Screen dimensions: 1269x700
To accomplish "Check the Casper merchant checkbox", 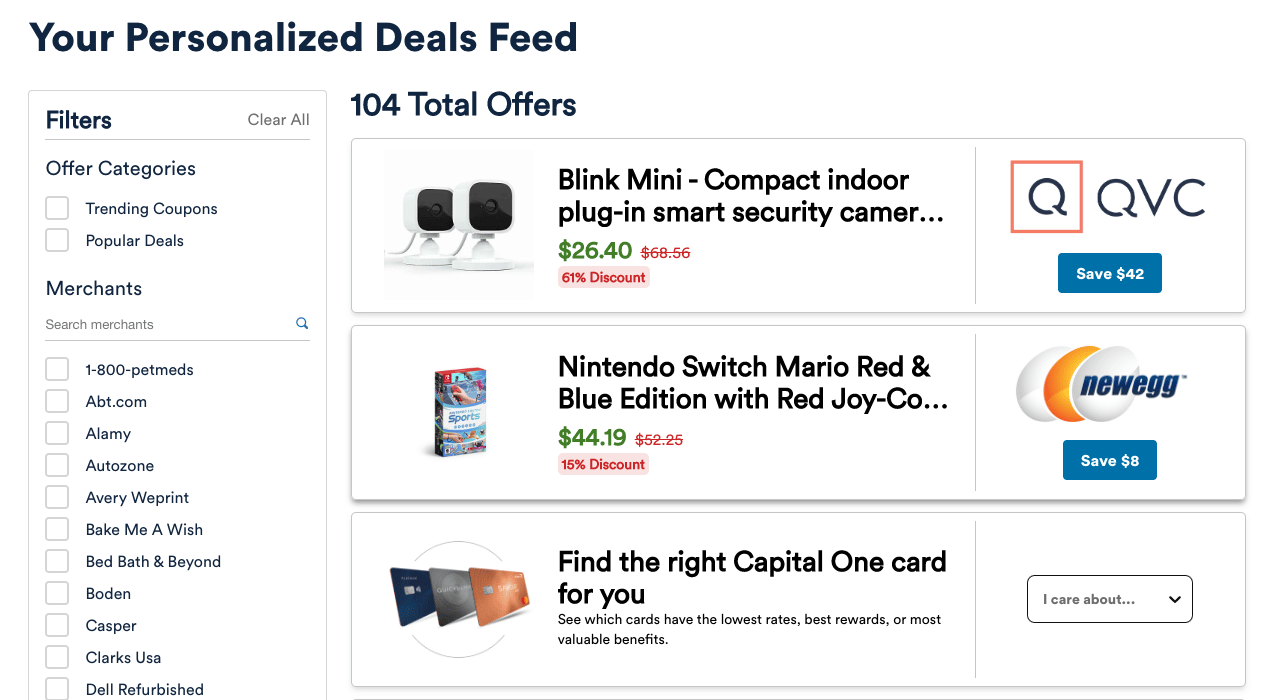I will pyautogui.click(x=57, y=625).
